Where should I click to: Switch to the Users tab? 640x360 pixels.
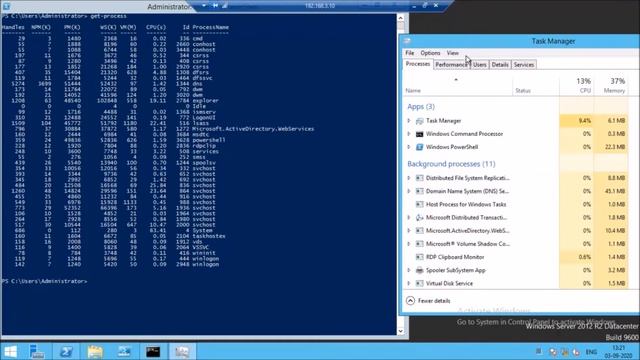(x=480, y=64)
